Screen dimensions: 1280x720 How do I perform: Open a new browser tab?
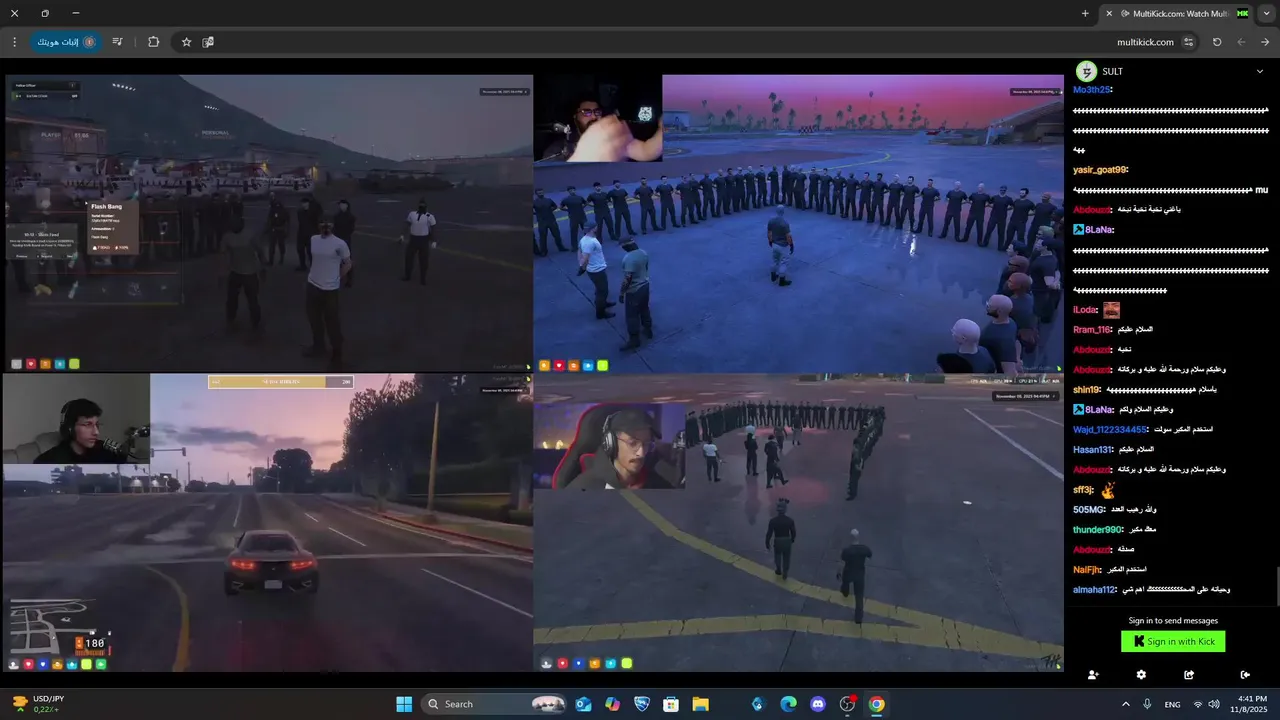click(x=1085, y=13)
